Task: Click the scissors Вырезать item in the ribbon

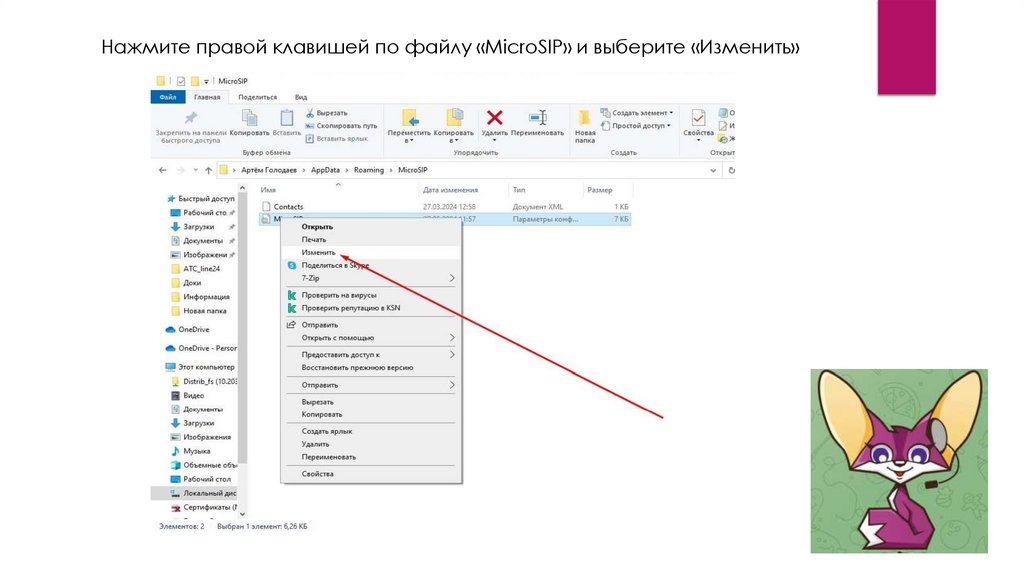Action: point(327,113)
